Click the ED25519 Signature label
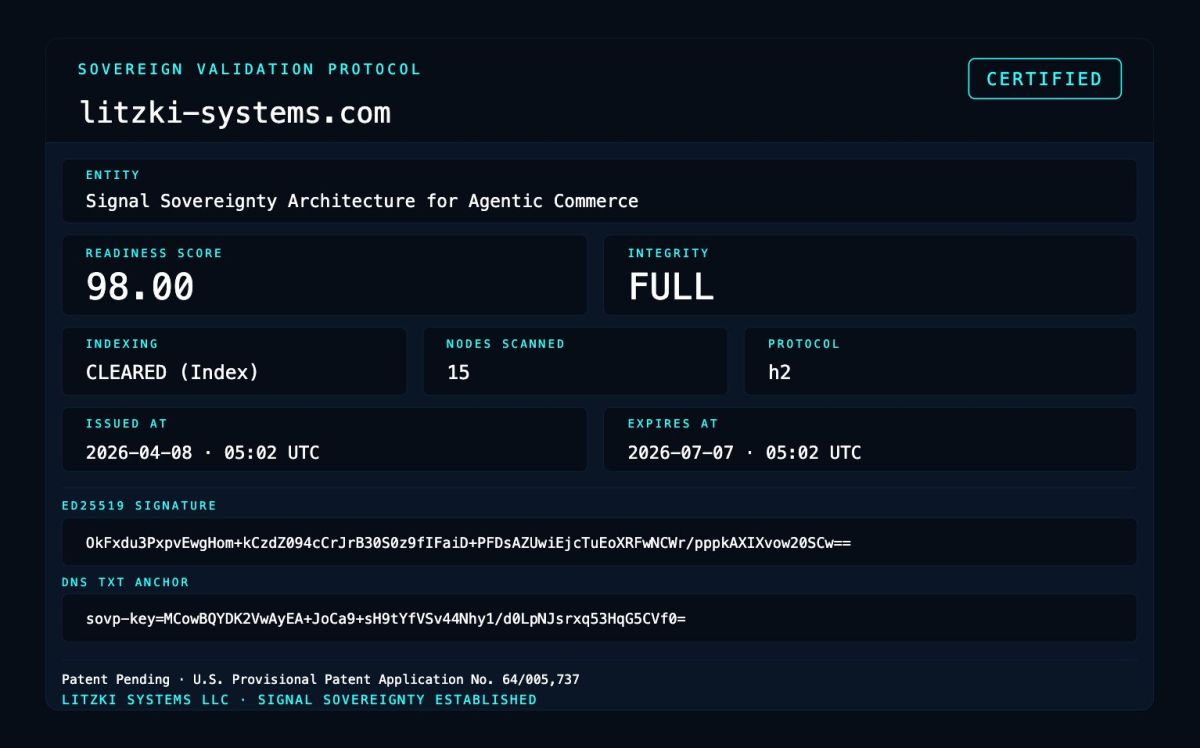The width and height of the screenshot is (1200, 748). (x=138, y=506)
